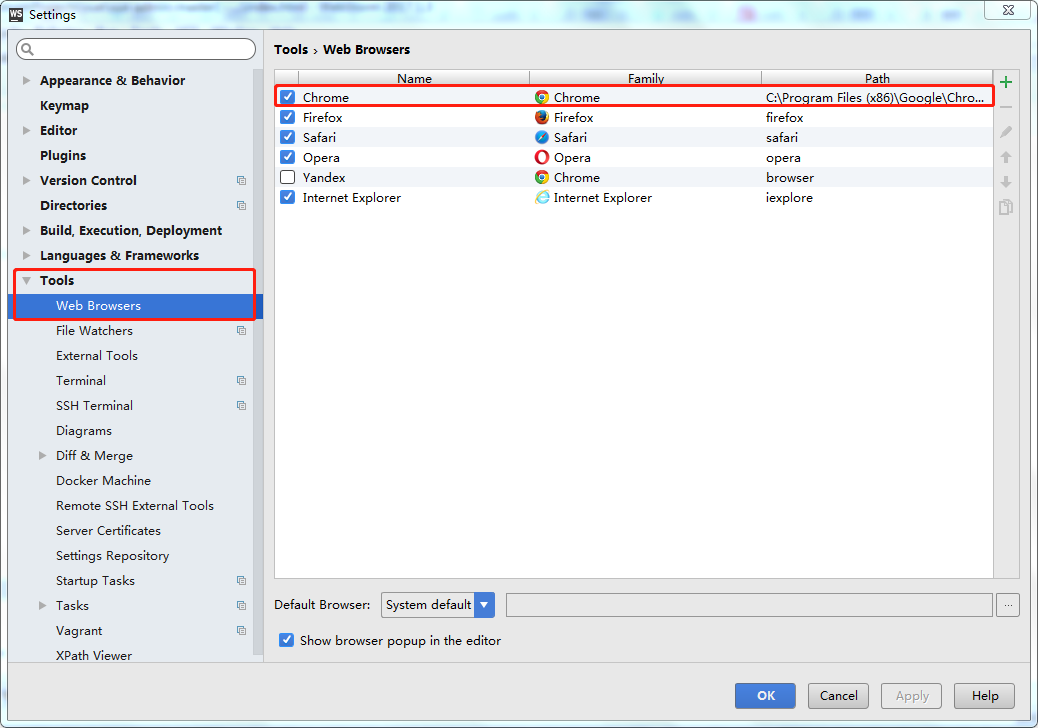Click project-level icon next to Tasks

pyautogui.click(x=242, y=606)
